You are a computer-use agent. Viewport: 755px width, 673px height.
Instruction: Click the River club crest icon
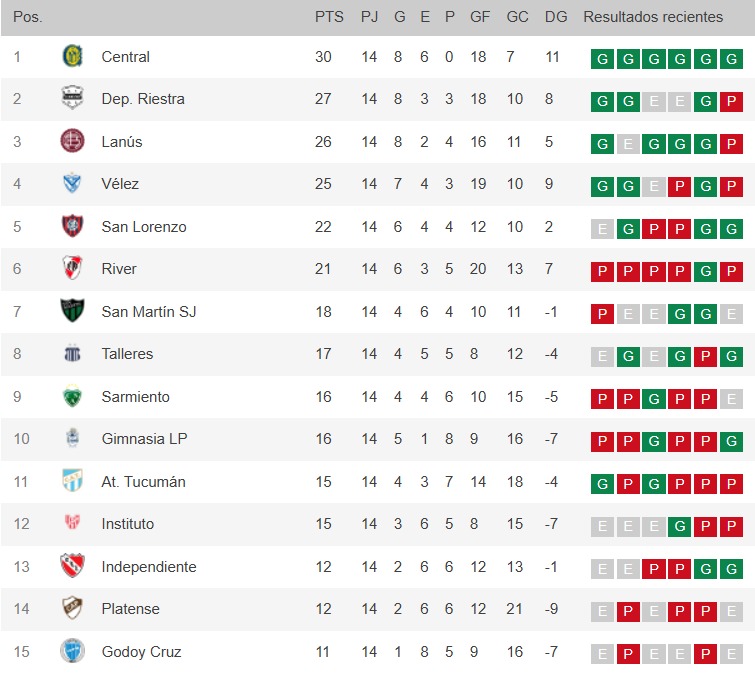(73, 269)
